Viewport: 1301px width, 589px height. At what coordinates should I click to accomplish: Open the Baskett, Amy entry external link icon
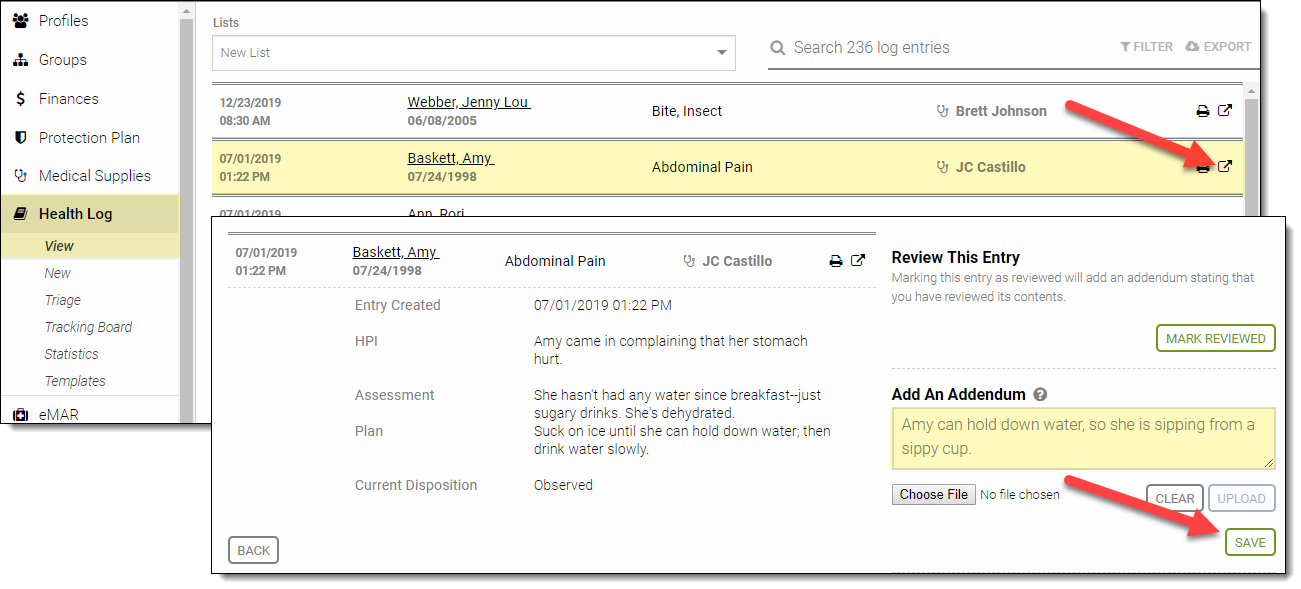tap(1224, 166)
